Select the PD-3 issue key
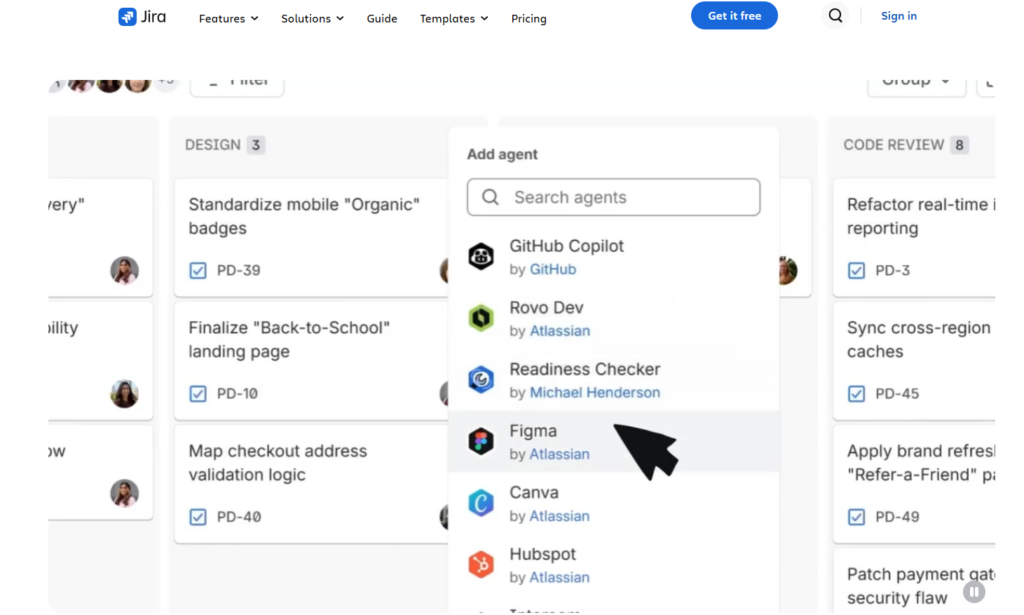 point(893,270)
